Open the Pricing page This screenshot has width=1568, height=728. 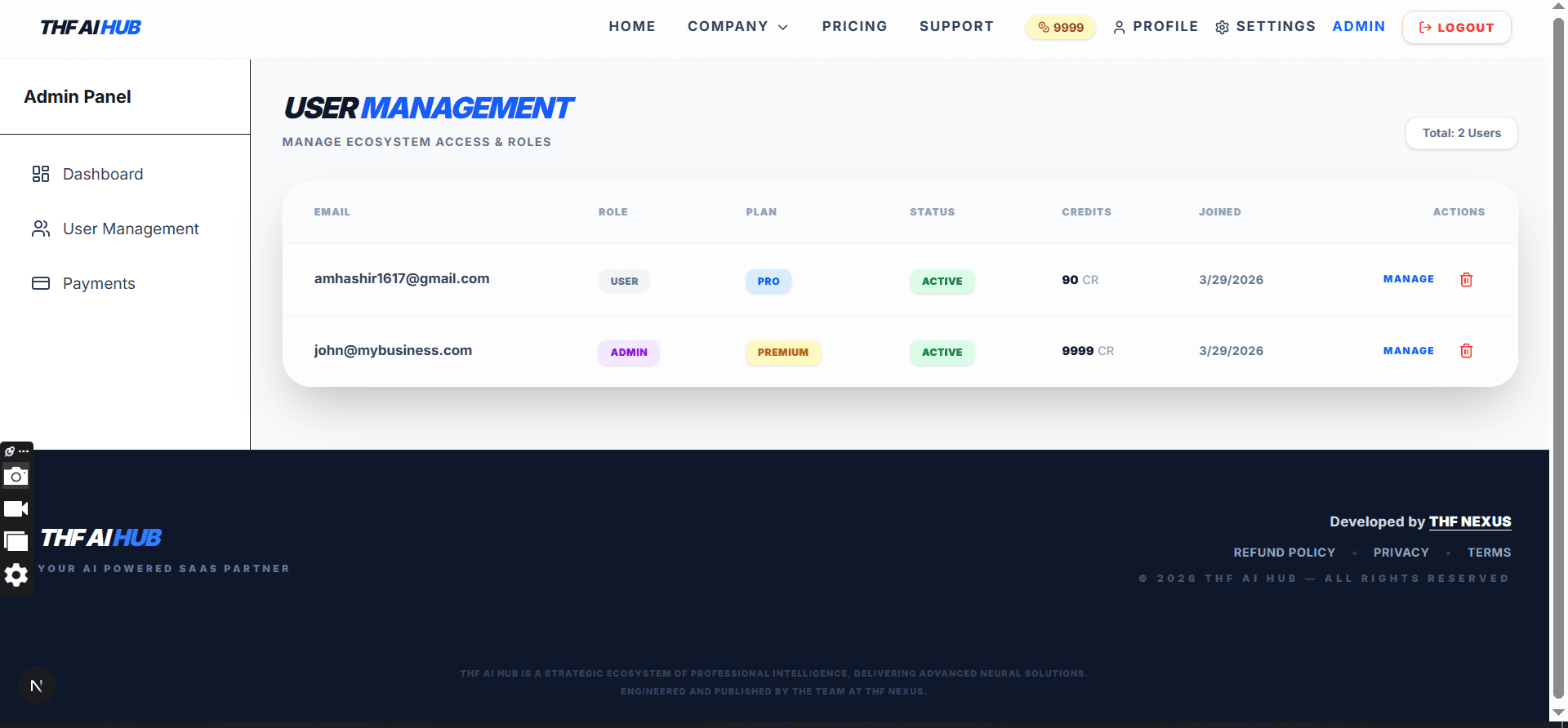point(854,26)
